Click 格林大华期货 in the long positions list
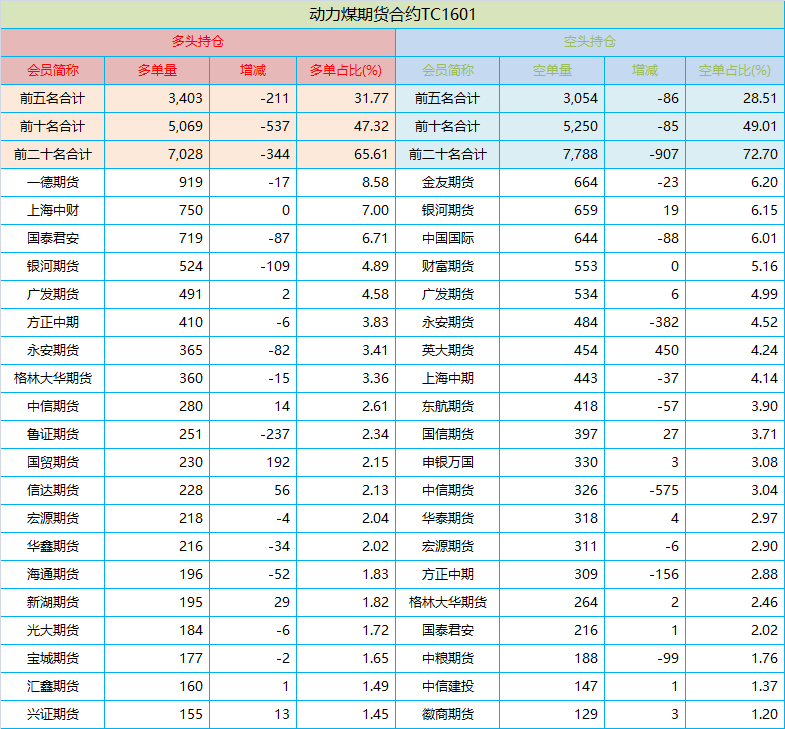 click(x=53, y=379)
